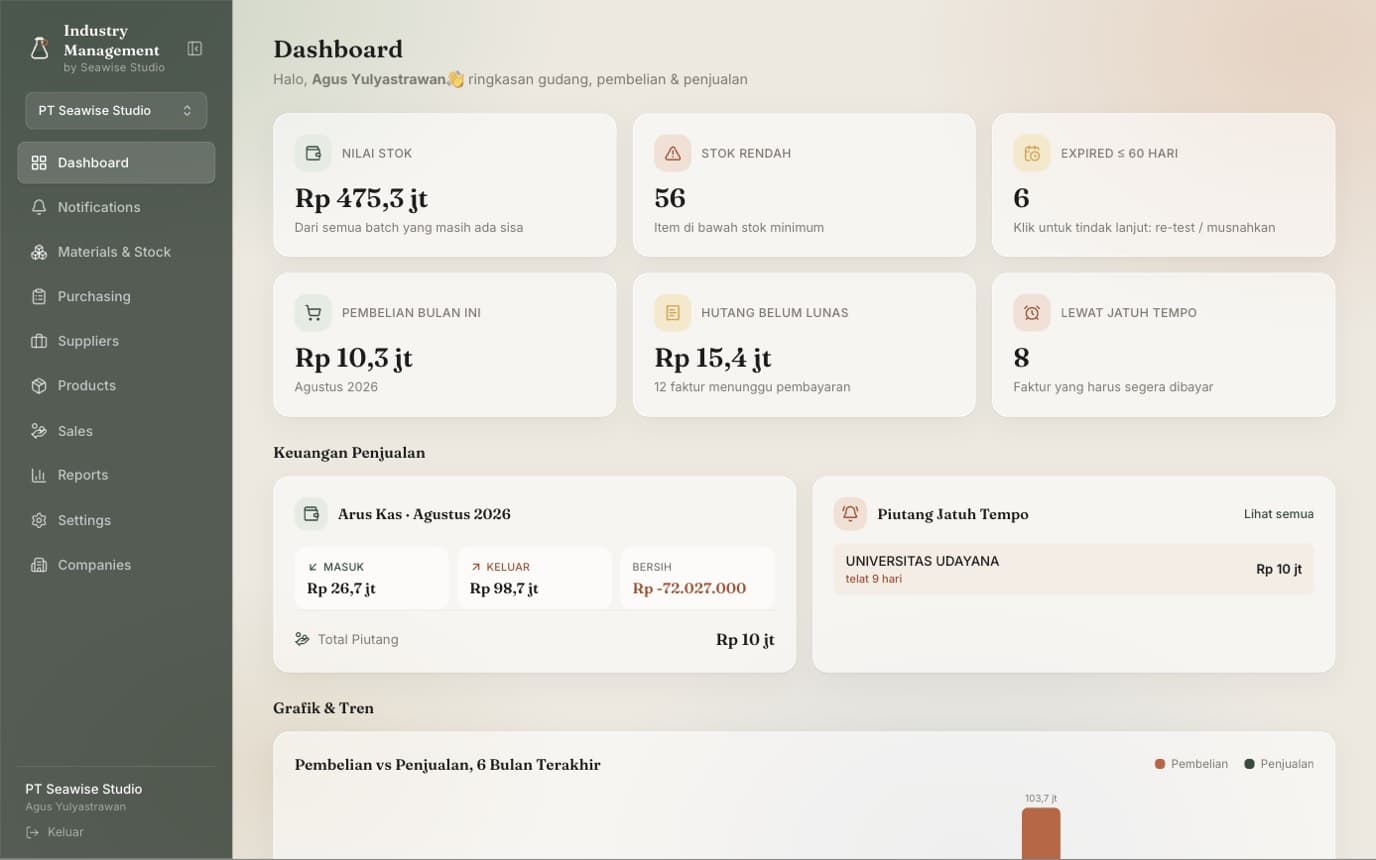This screenshot has width=1376, height=860.
Task: Open the Hutang Belum Lunas card
Action: click(x=804, y=345)
